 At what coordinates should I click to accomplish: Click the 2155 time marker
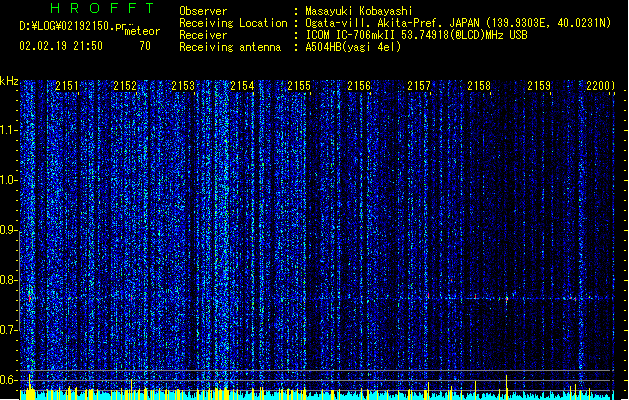299,86
